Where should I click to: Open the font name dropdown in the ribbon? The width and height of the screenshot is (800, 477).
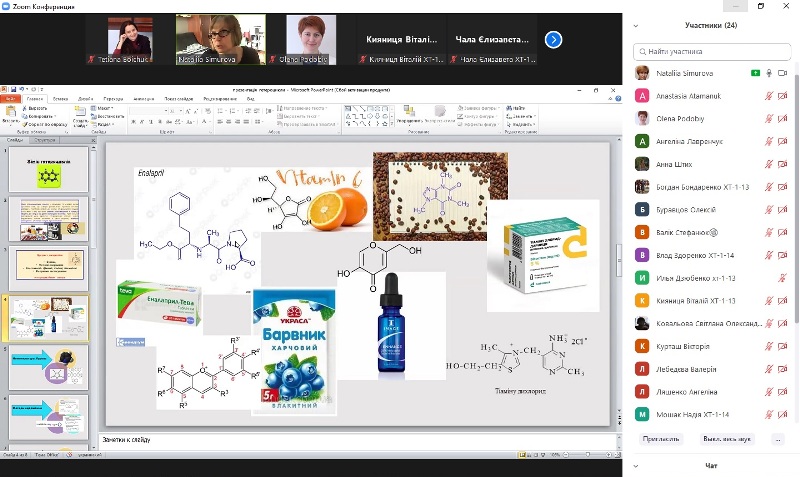point(166,111)
